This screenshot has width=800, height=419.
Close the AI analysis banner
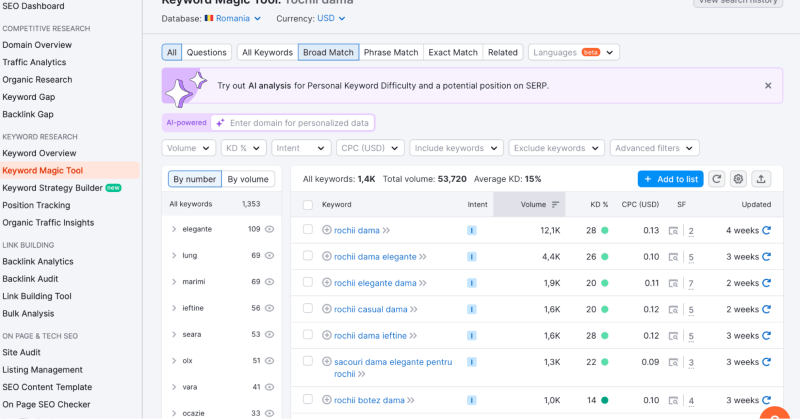[x=768, y=86]
